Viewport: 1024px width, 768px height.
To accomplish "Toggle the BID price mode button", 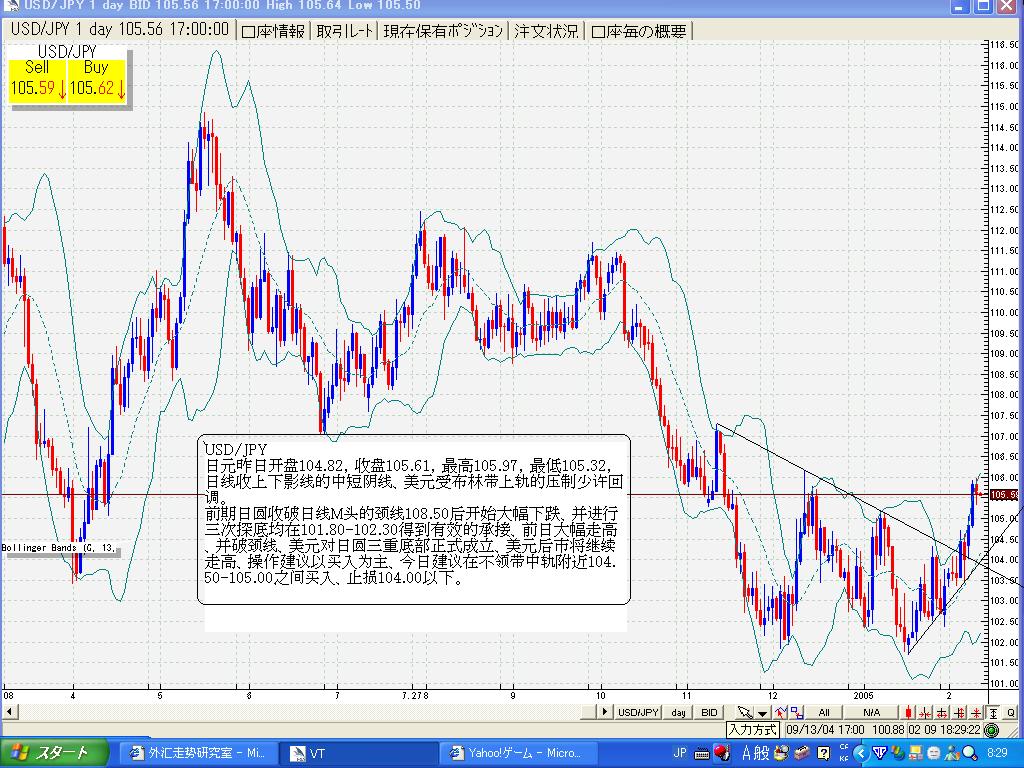I will pos(709,712).
